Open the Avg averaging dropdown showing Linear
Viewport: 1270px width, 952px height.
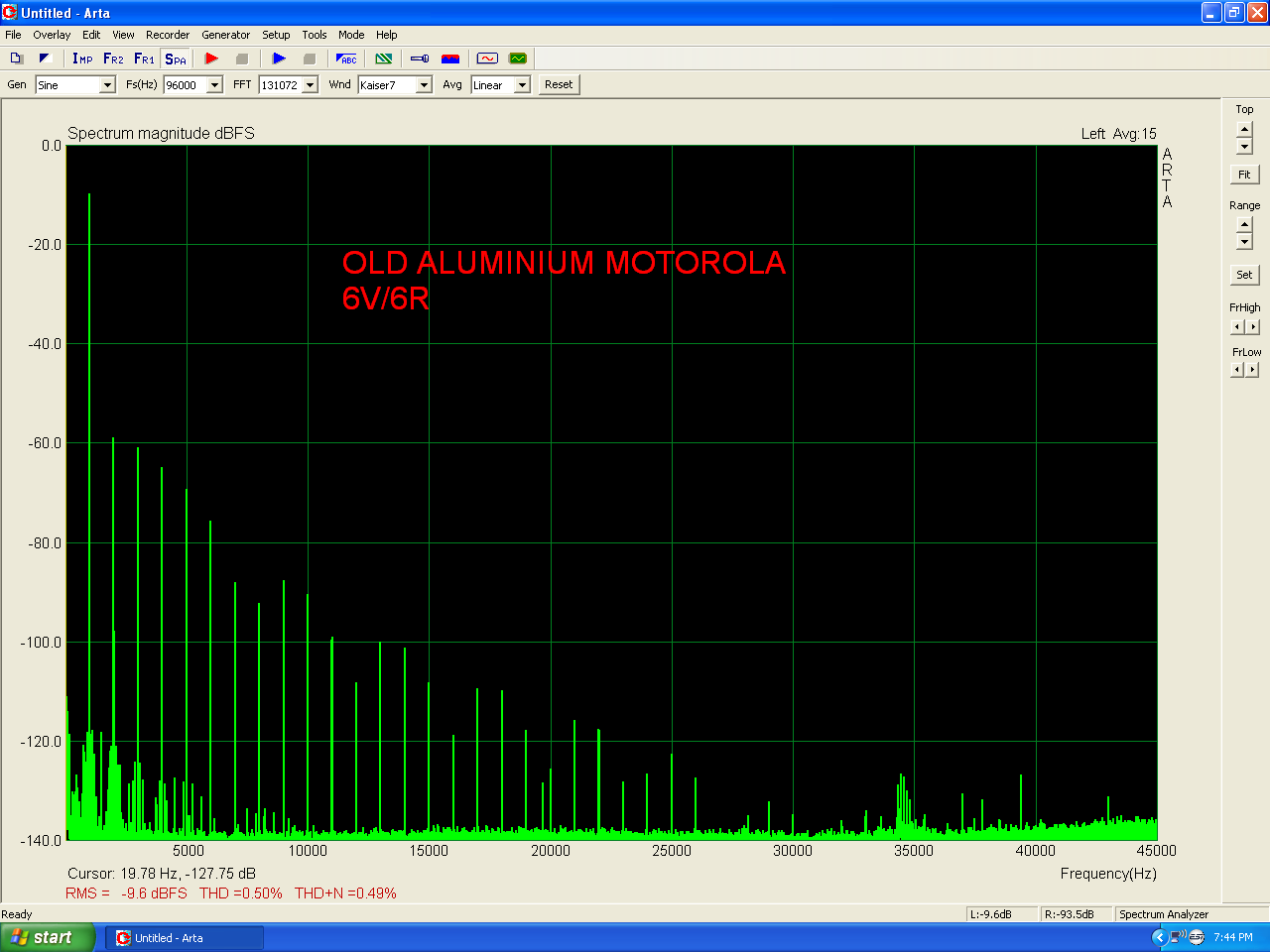pyautogui.click(x=501, y=85)
